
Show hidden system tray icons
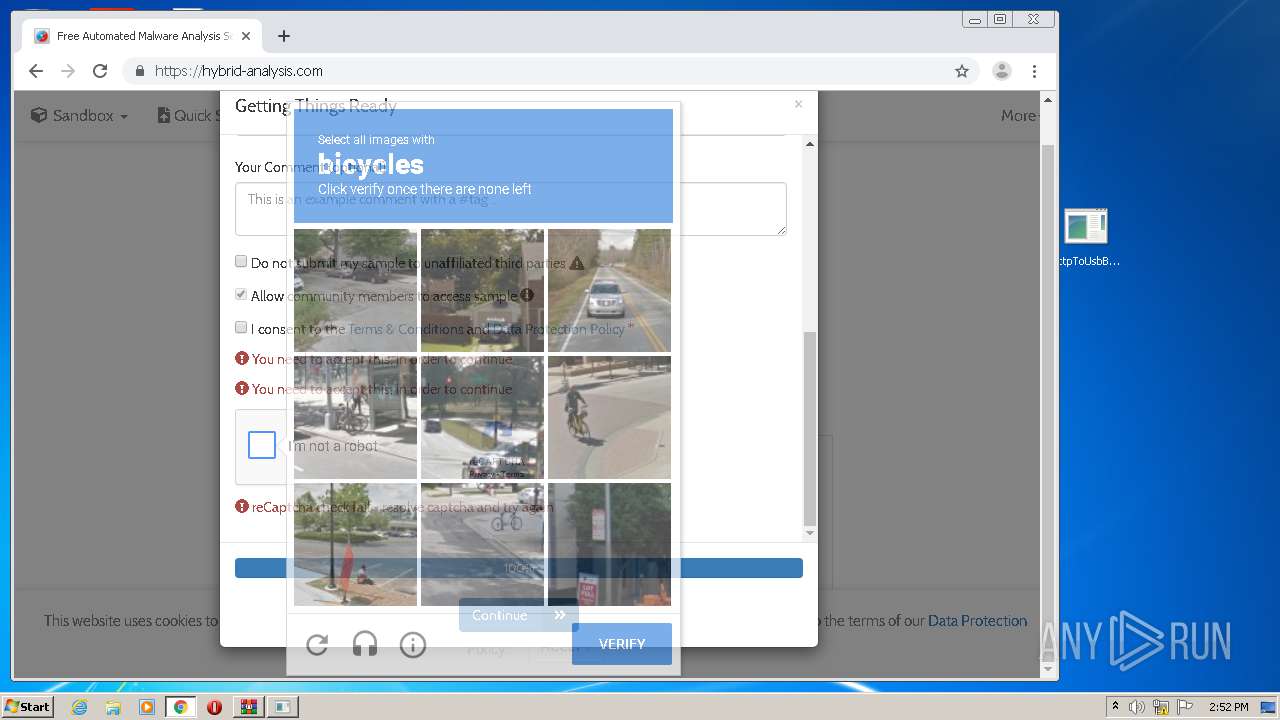coord(1116,707)
